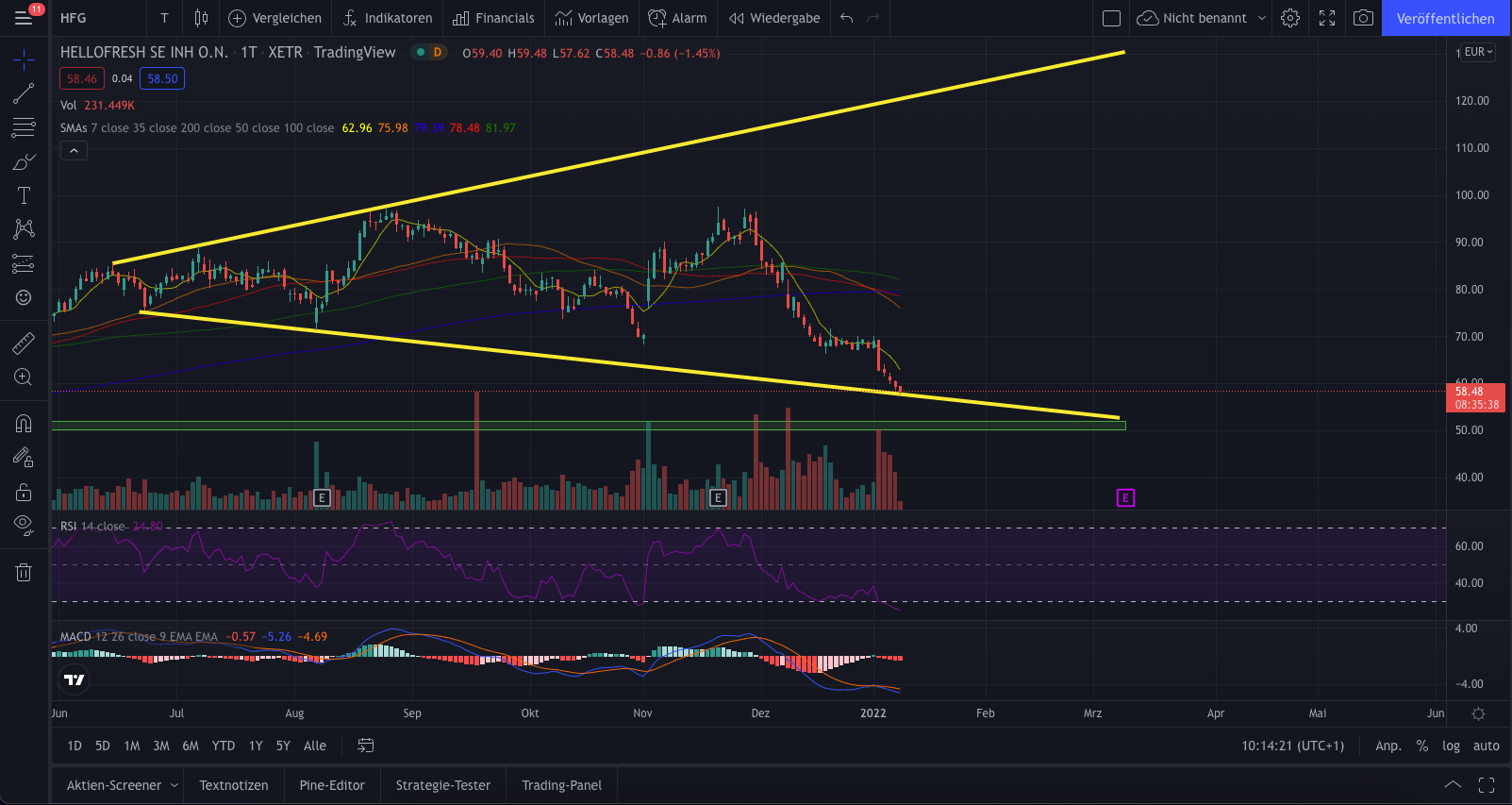The height and width of the screenshot is (805, 1512).
Task: Open the Trading-Panel tab
Action: coord(562,785)
